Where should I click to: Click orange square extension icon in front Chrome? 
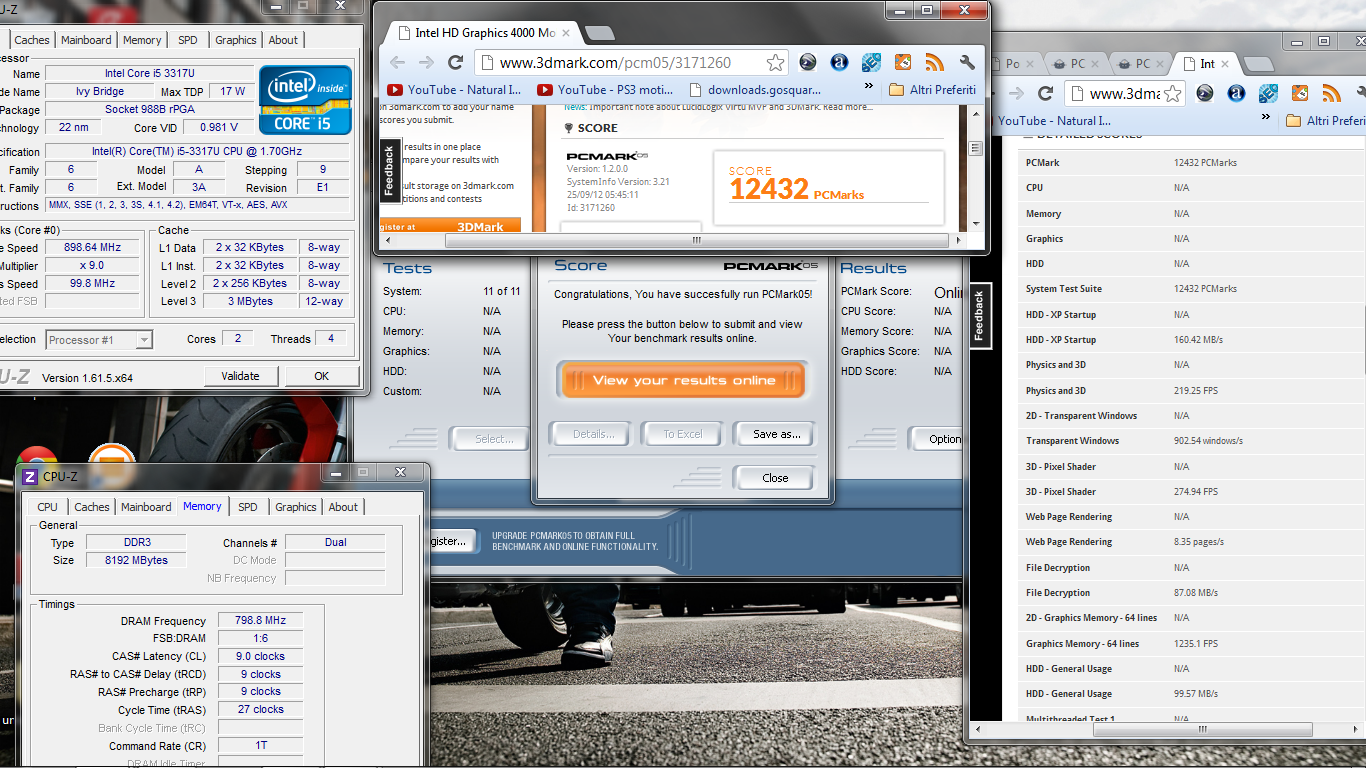(903, 62)
